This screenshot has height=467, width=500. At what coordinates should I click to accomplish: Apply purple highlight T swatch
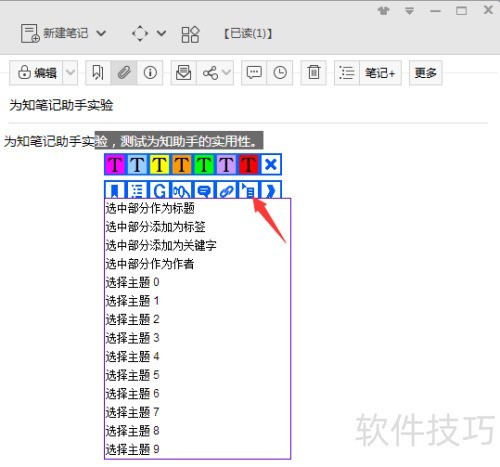(226, 164)
